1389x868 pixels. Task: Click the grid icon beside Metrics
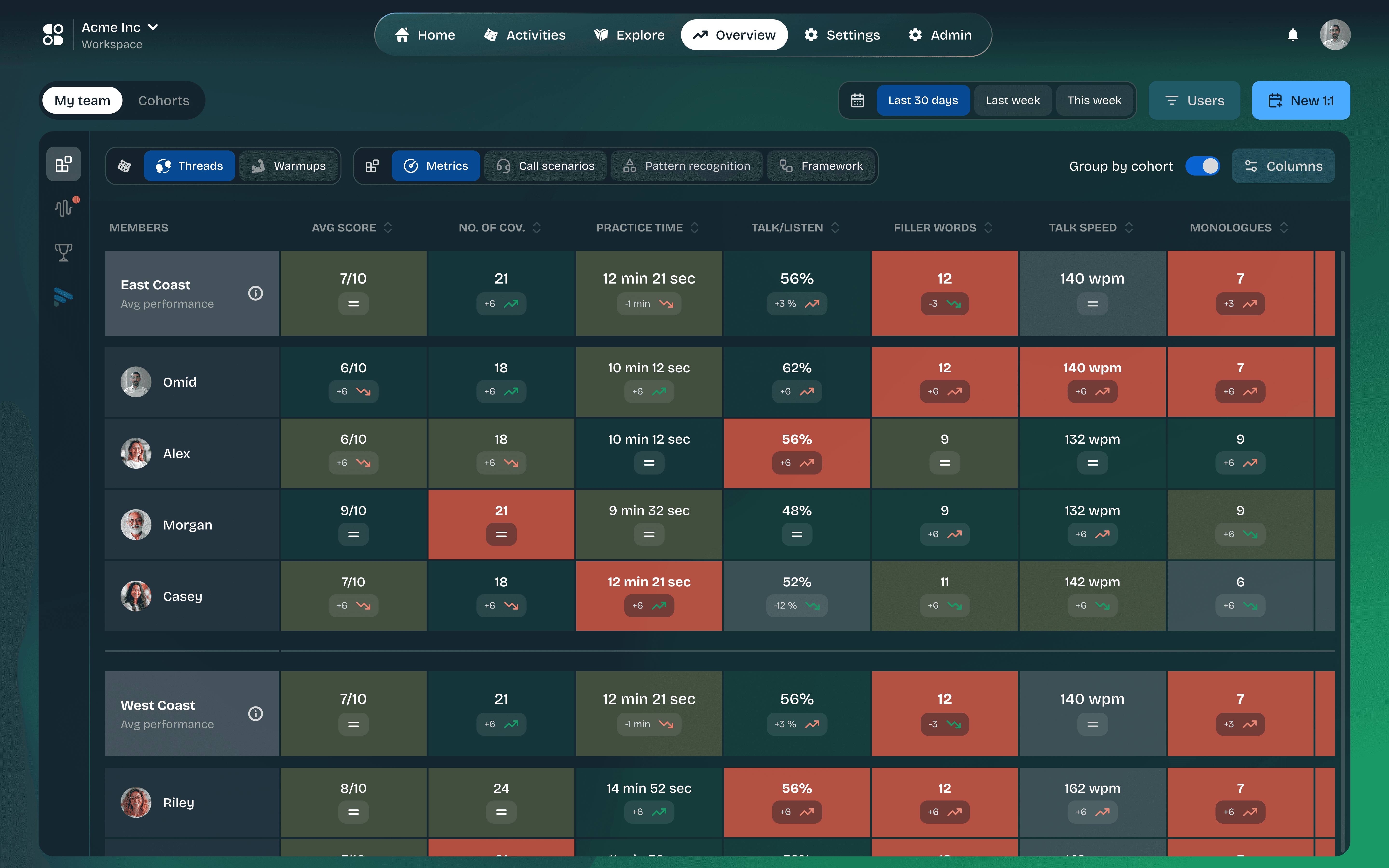coord(372,166)
